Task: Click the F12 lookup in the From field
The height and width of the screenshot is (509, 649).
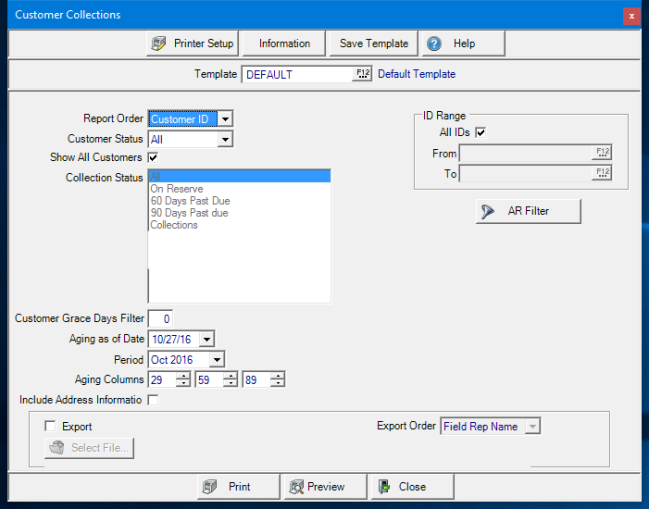Action: coord(602,153)
